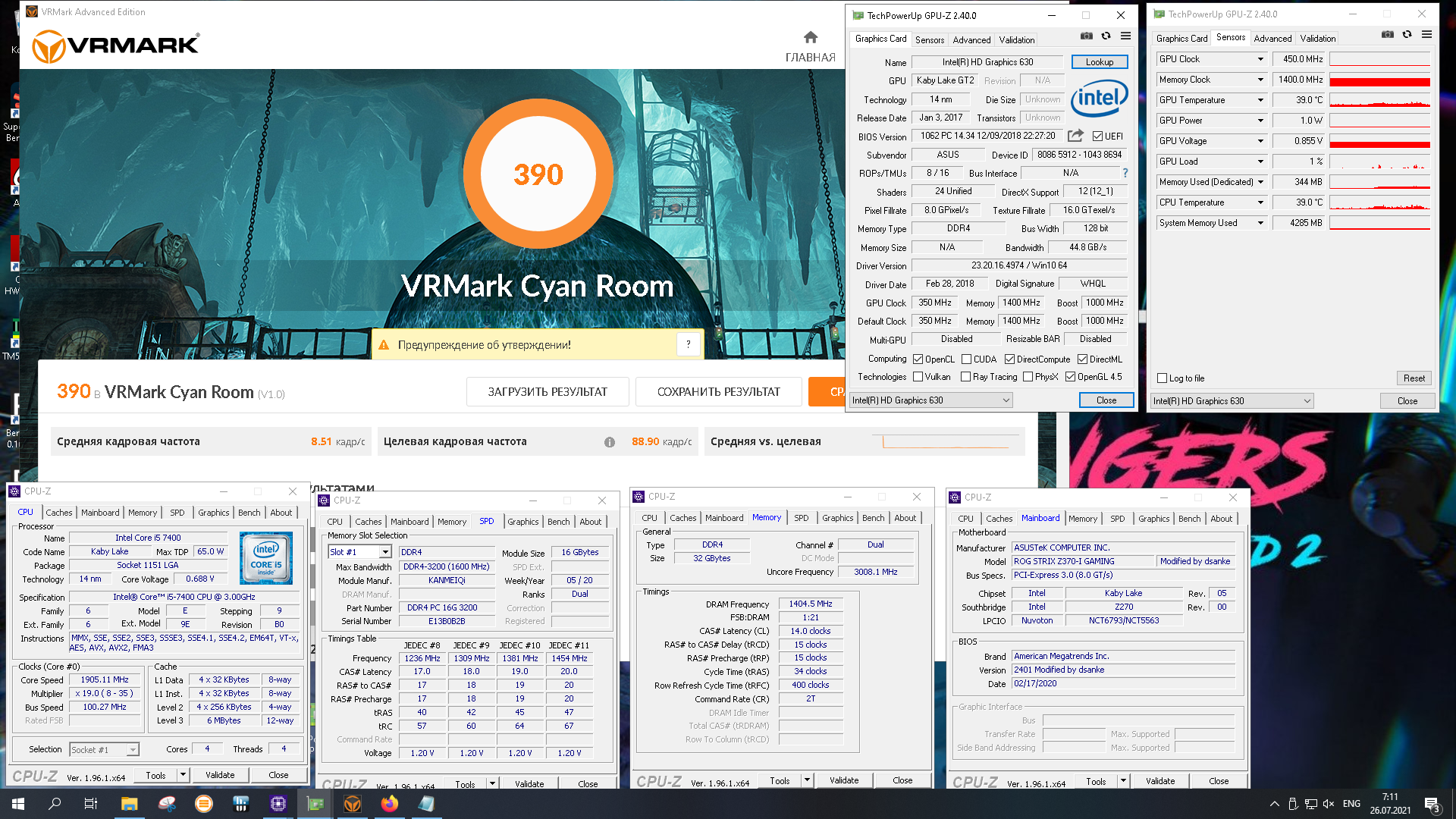The image size is (1456, 819).
Task: Click Bus Interface question mark icon
Action: click(x=1125, y=173)
